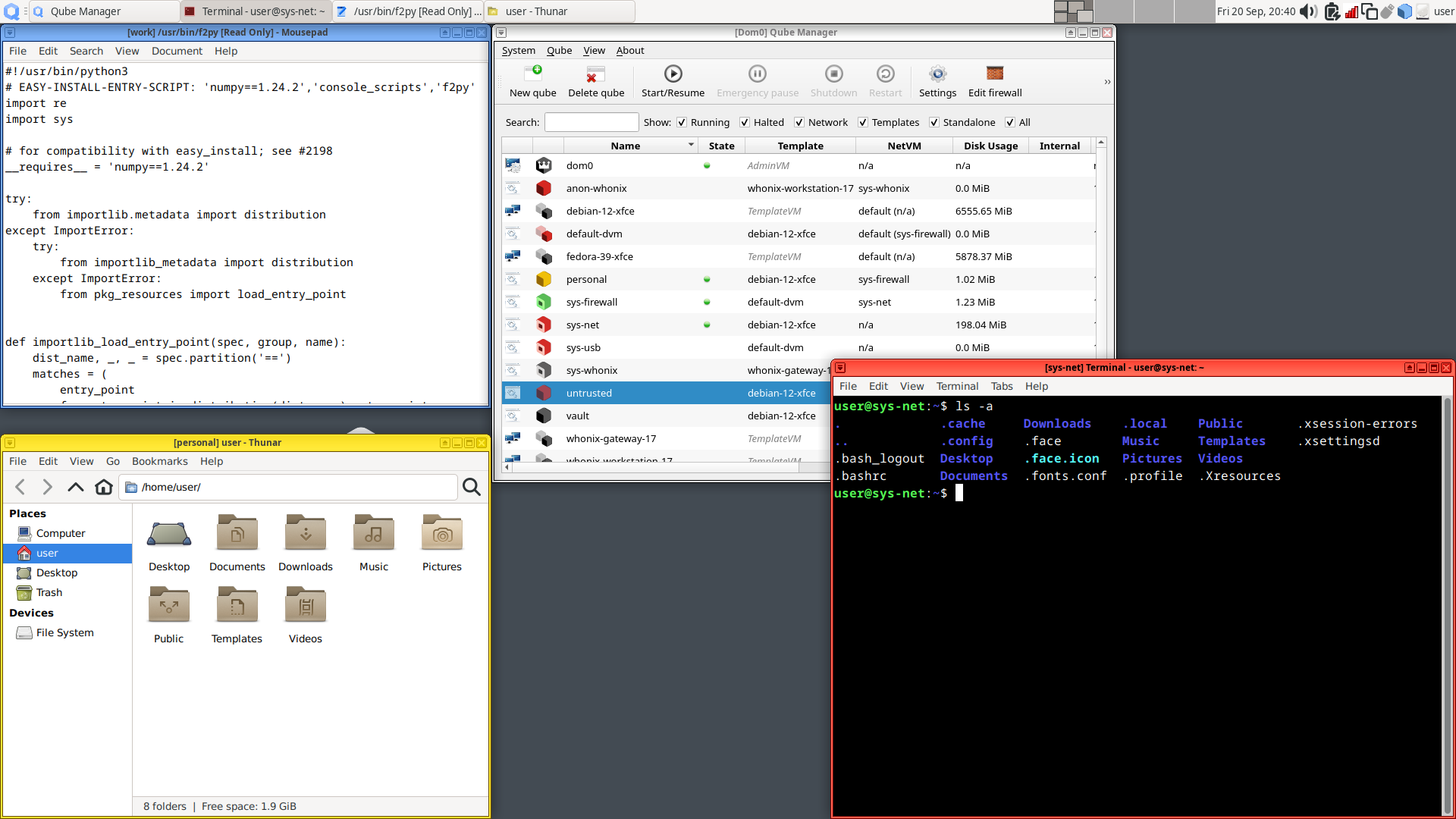Open sys-net Terminal window menu dropdown

840,368
